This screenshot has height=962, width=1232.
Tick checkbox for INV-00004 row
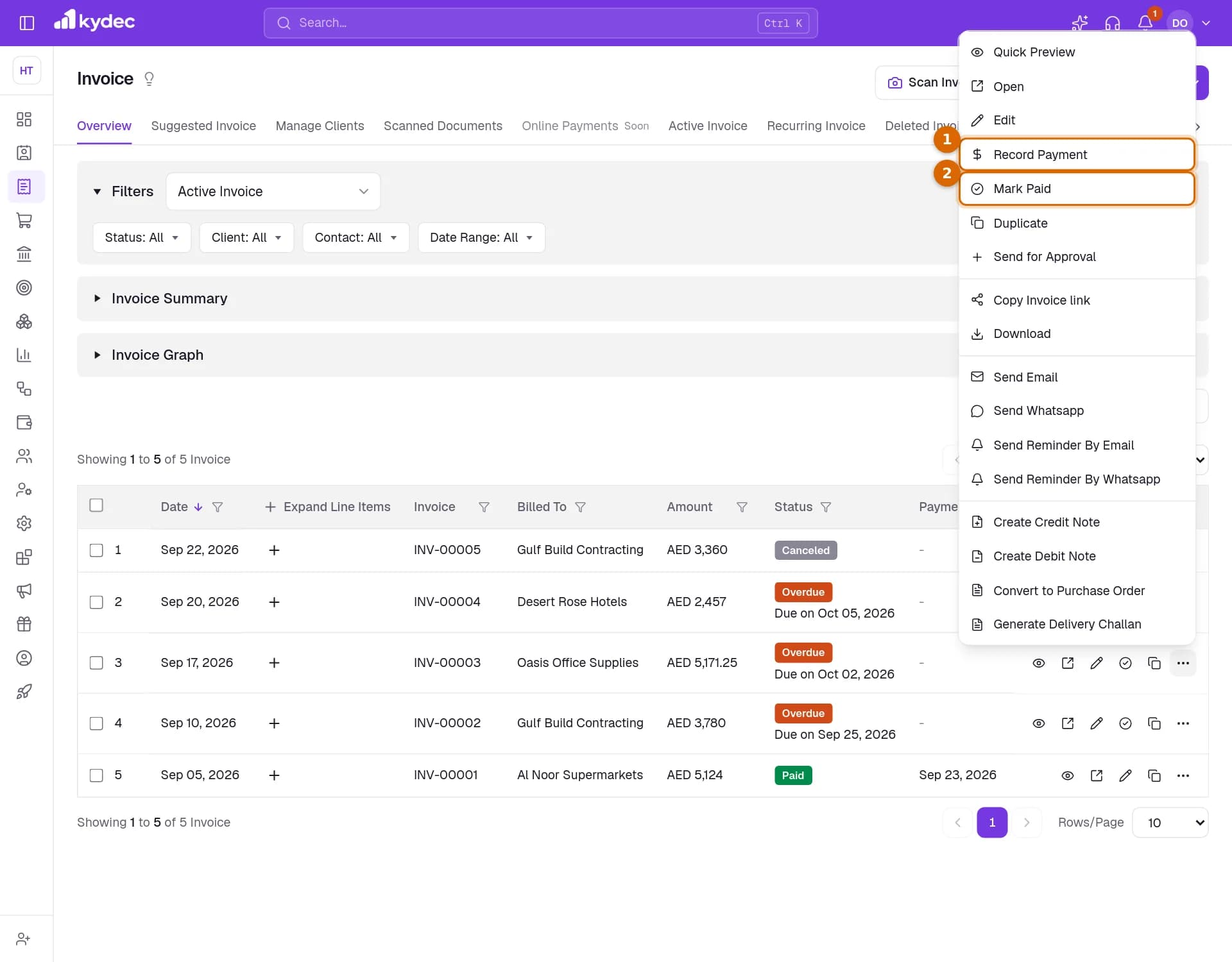click(96, 602)
